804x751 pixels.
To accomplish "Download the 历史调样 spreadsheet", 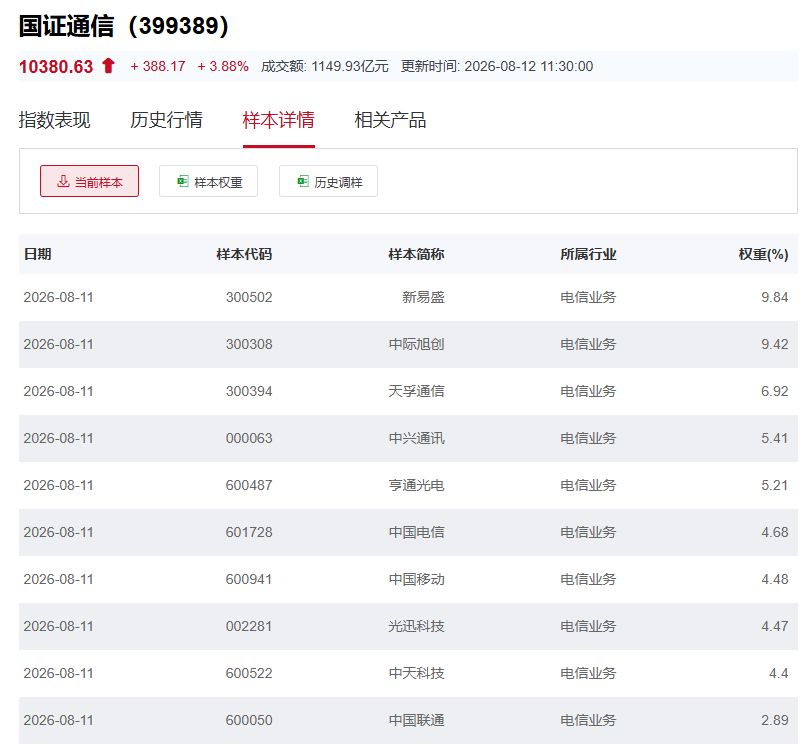I will (328, 181).
